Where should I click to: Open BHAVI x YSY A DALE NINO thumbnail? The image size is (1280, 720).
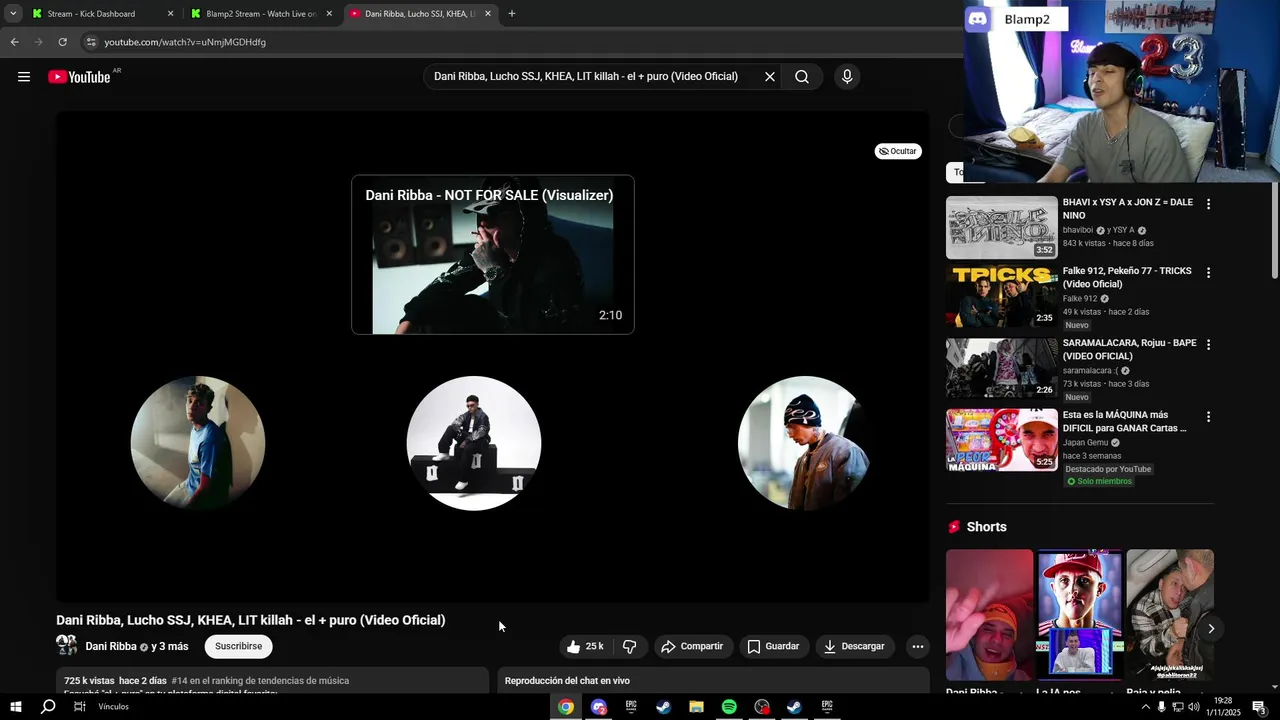[x=1001, y=228]
